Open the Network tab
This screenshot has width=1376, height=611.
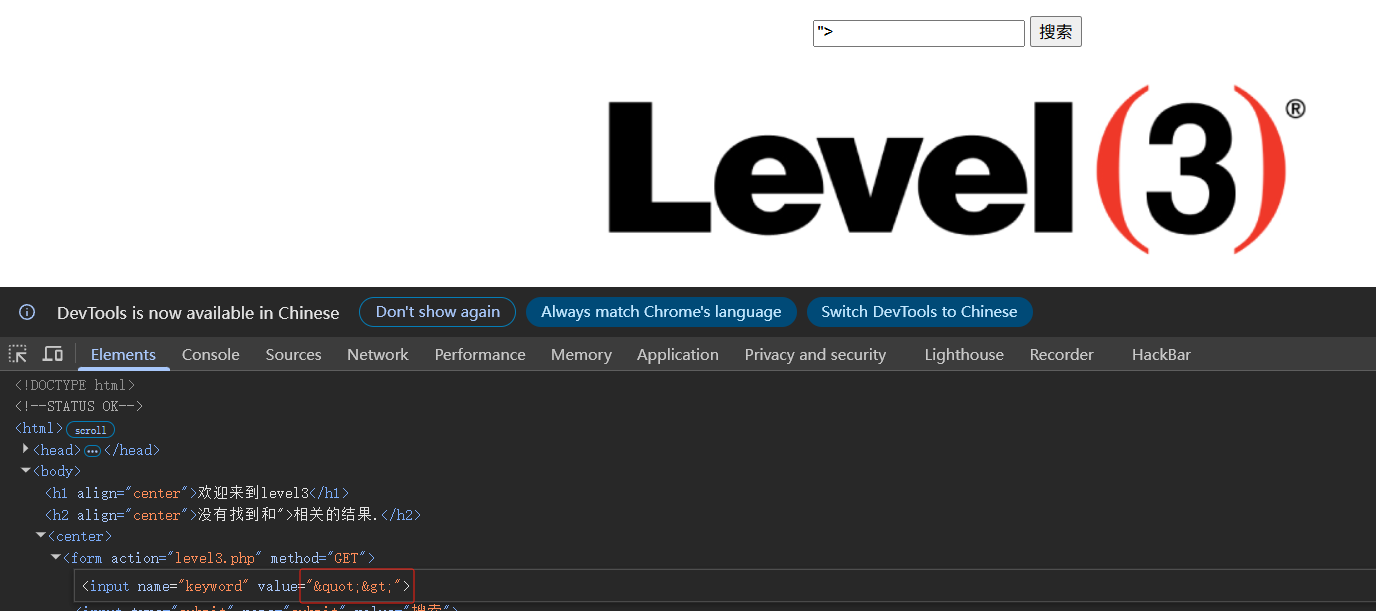[x=377, y=354]
